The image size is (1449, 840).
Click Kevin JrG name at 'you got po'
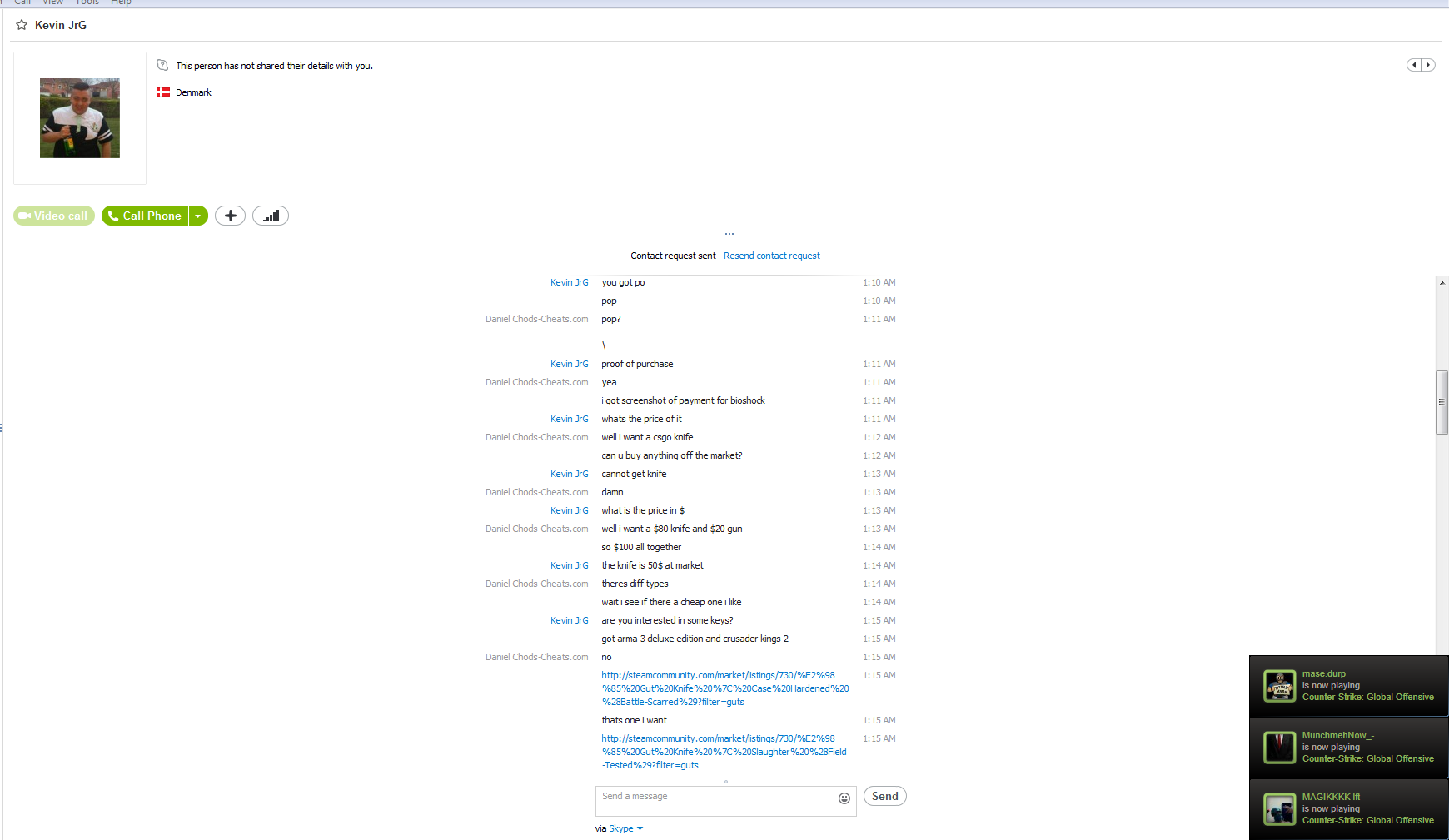coord(570,282)
